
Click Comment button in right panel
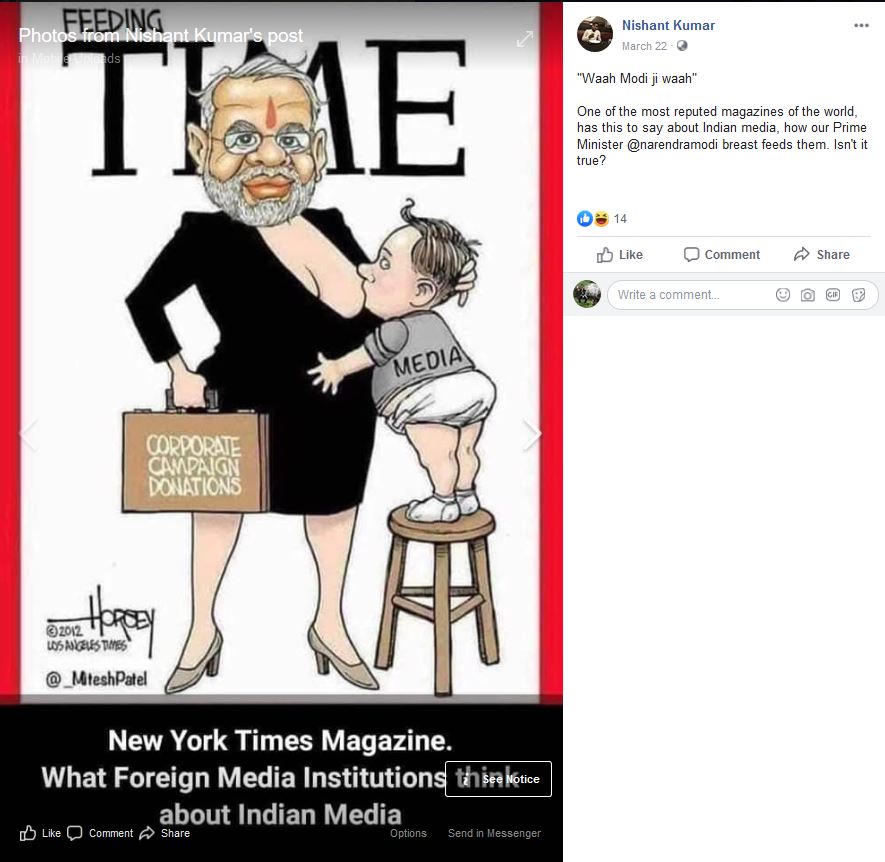(721, 255)
